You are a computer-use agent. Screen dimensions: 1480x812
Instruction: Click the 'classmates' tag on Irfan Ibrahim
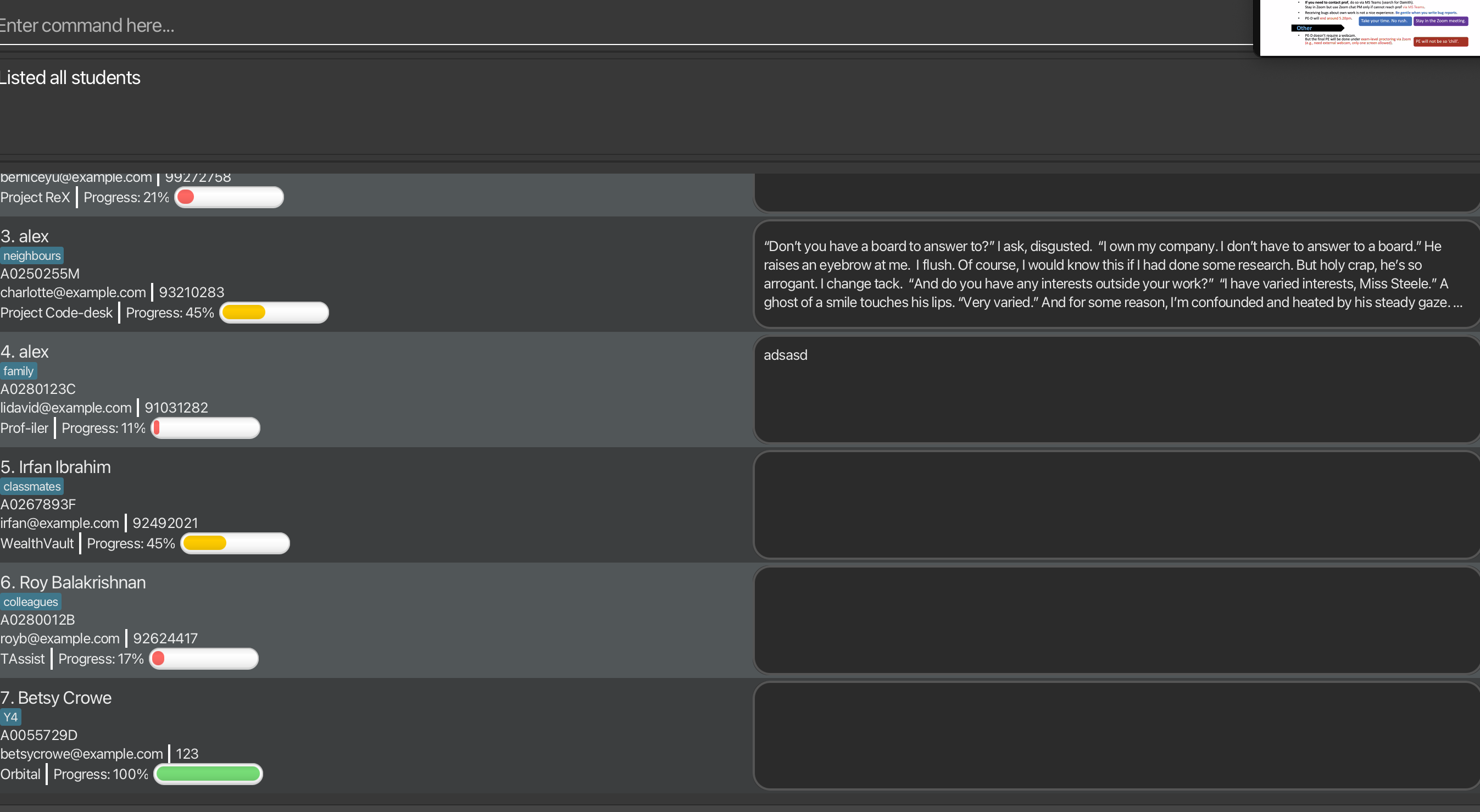click(32, 486)
